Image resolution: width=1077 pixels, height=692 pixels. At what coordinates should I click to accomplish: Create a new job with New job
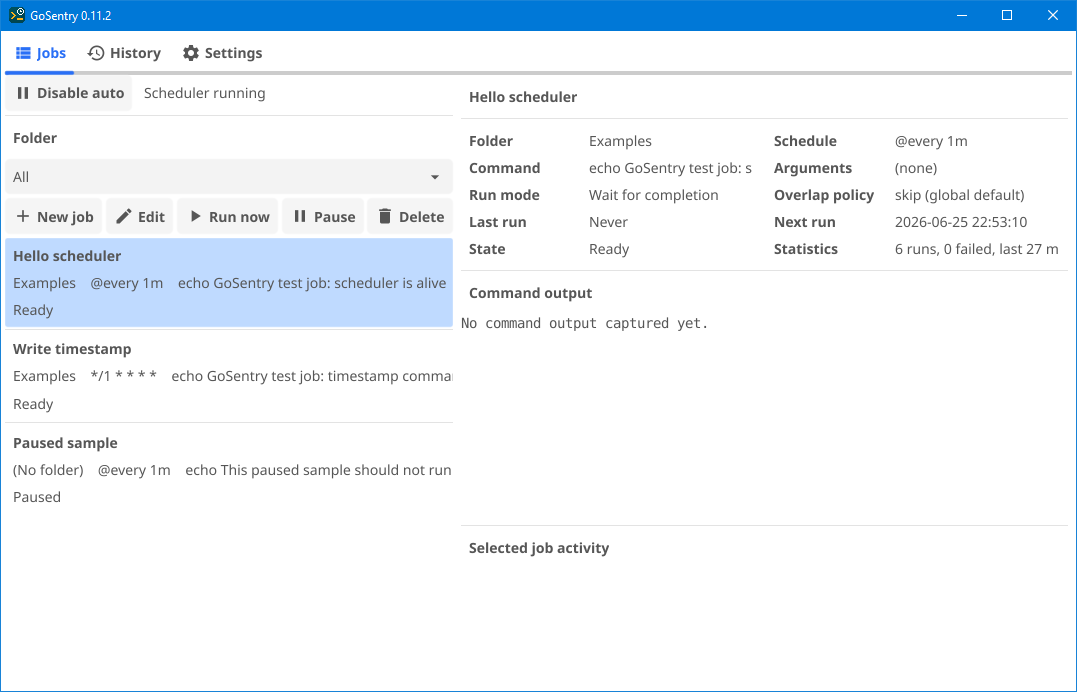tap(54, 216)
